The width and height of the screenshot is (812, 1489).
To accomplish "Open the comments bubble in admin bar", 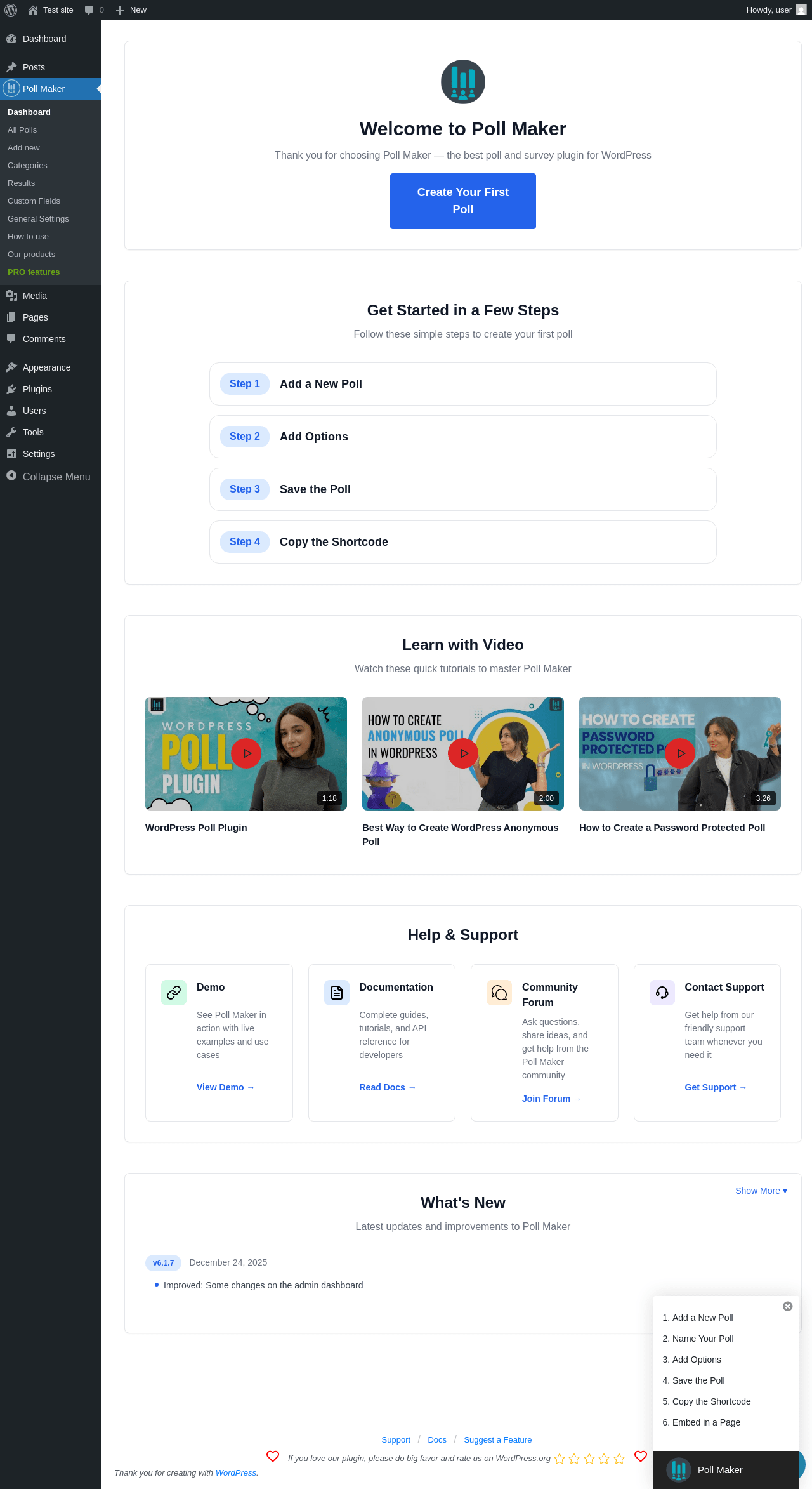I will click(x=94, y=10).
